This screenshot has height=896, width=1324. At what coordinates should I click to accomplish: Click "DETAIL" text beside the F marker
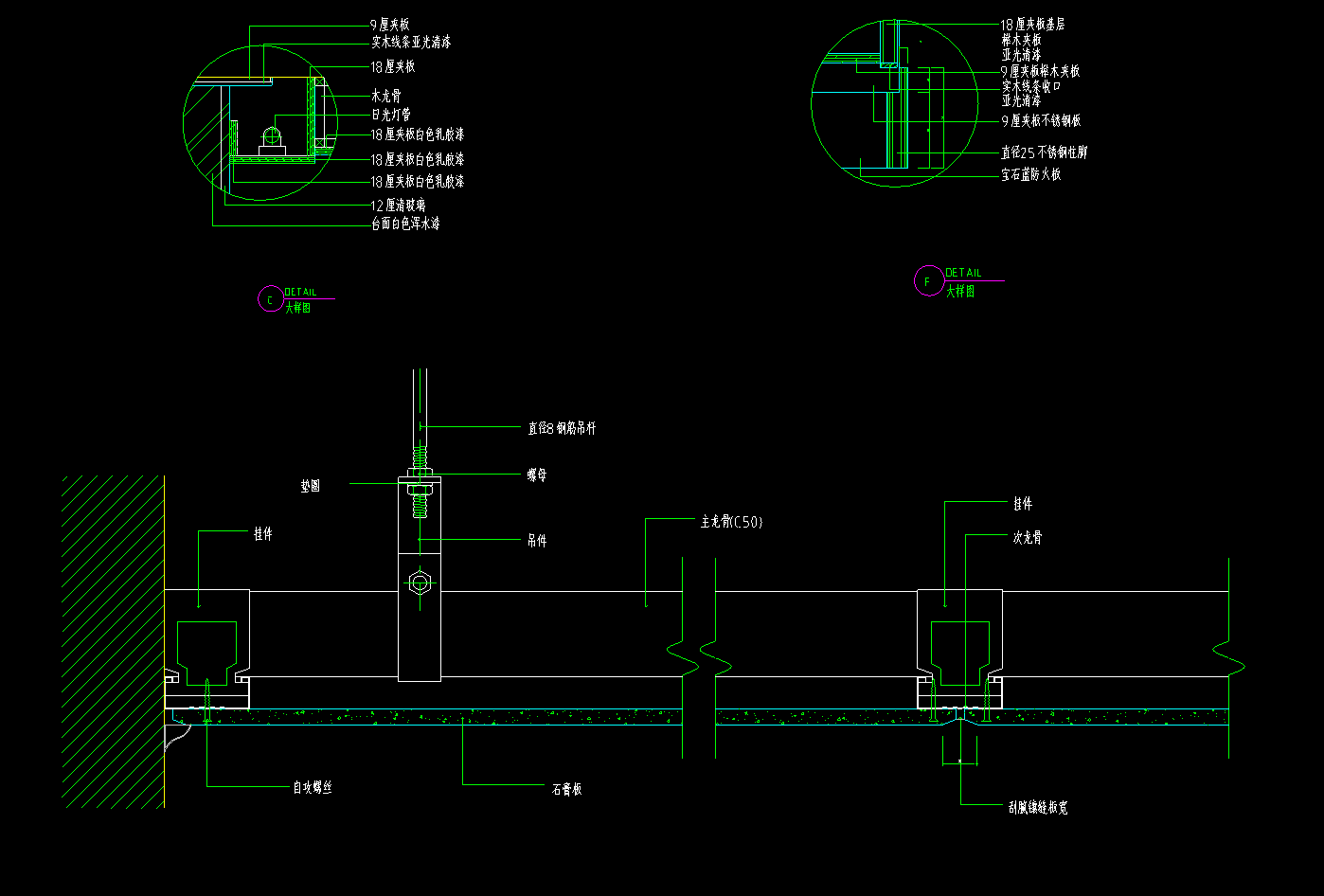[x=964, y=273]
